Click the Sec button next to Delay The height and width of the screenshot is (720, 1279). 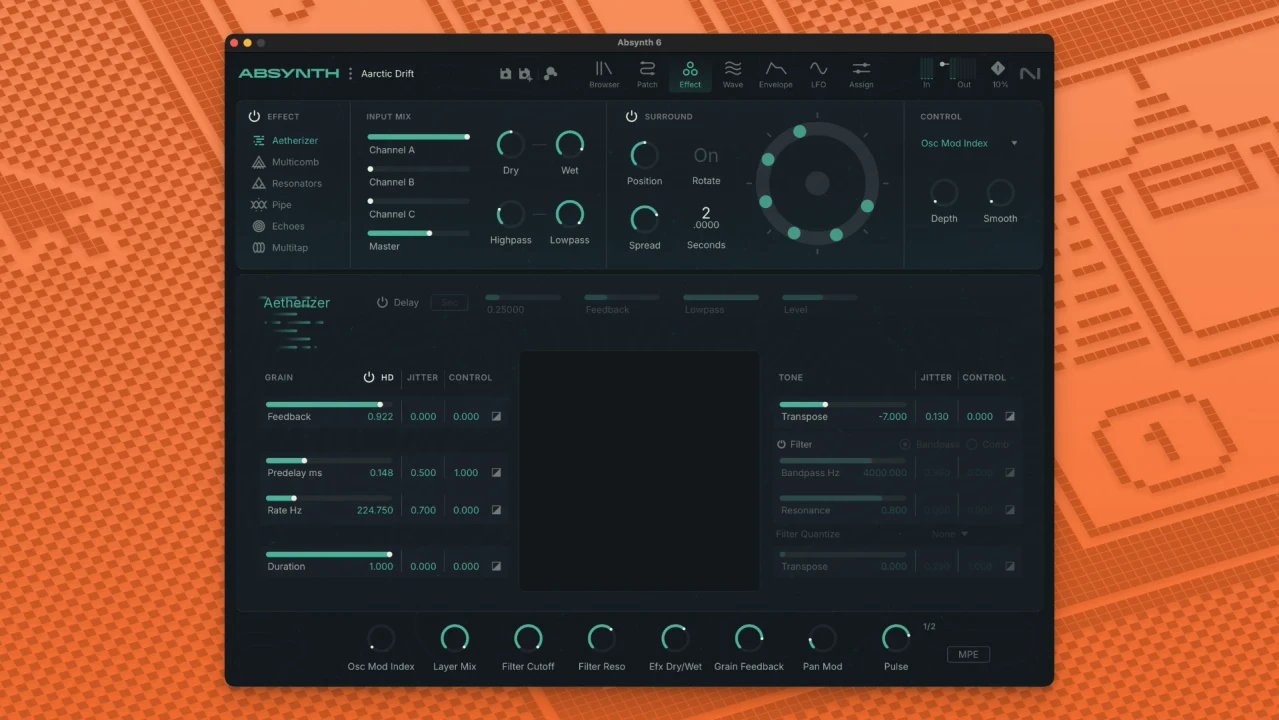tap(449, 302)
